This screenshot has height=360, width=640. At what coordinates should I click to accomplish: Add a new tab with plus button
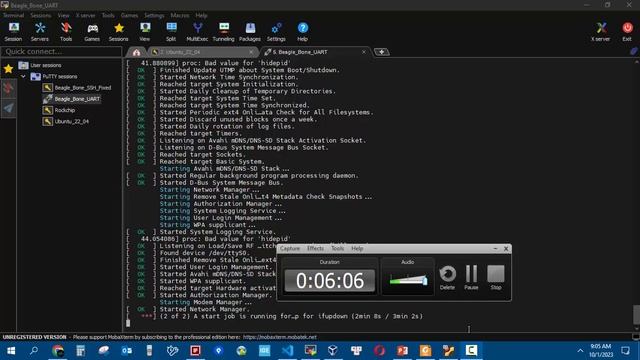point(381,52)
